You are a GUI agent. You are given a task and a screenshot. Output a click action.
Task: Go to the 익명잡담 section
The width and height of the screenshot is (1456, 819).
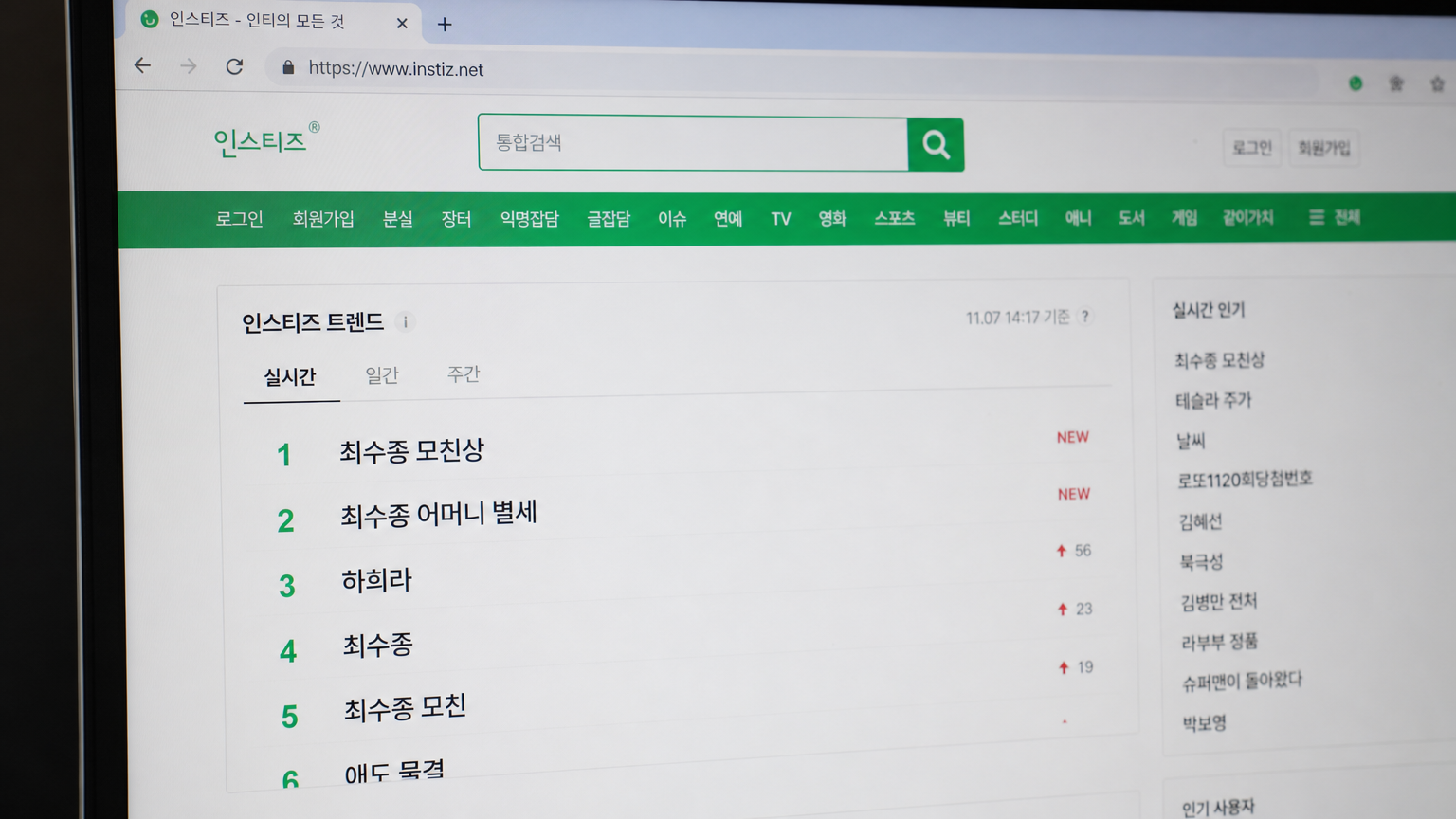coord(530,219)
